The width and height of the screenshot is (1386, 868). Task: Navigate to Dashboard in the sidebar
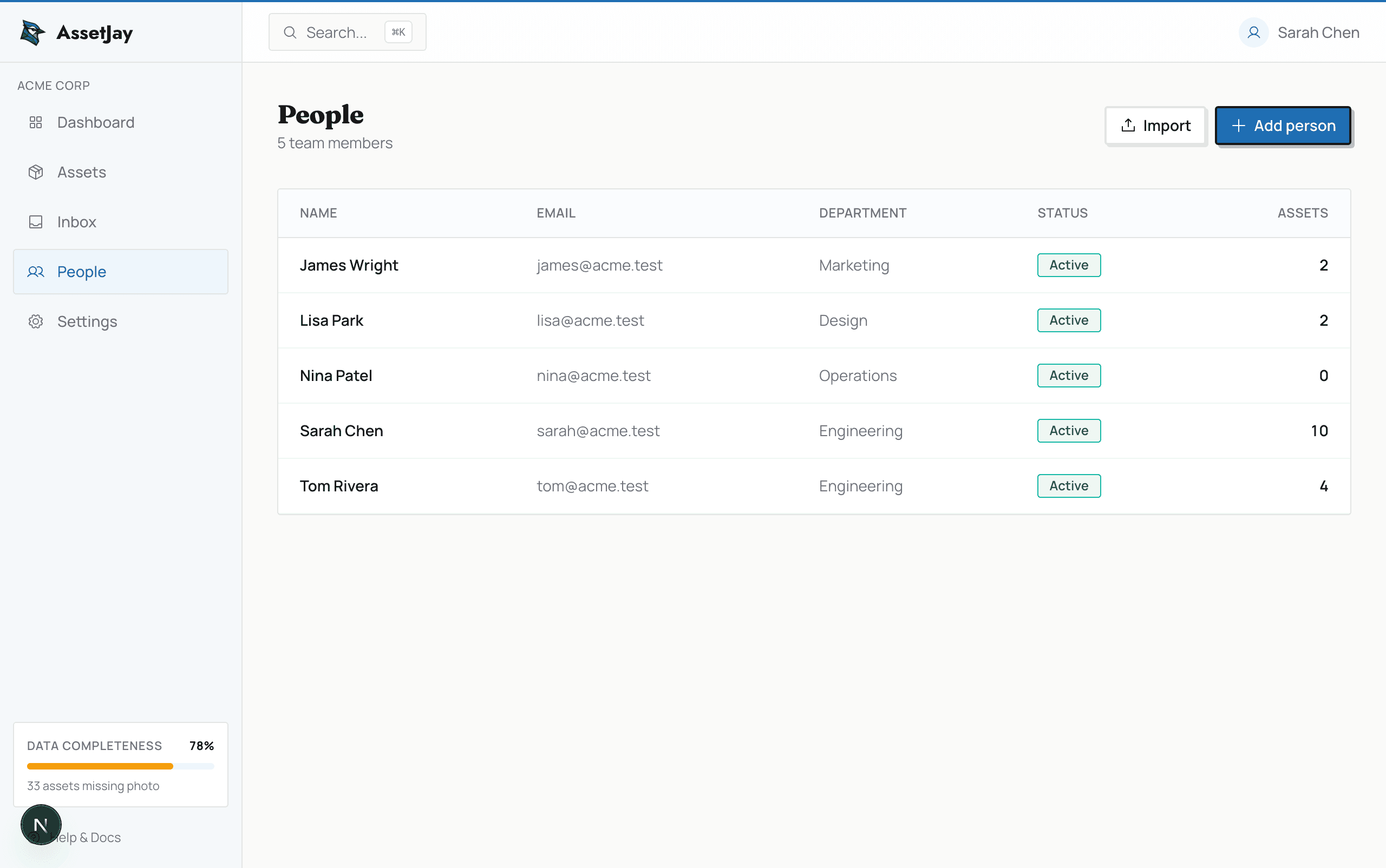pyautogui.click(x=95, y=122)
